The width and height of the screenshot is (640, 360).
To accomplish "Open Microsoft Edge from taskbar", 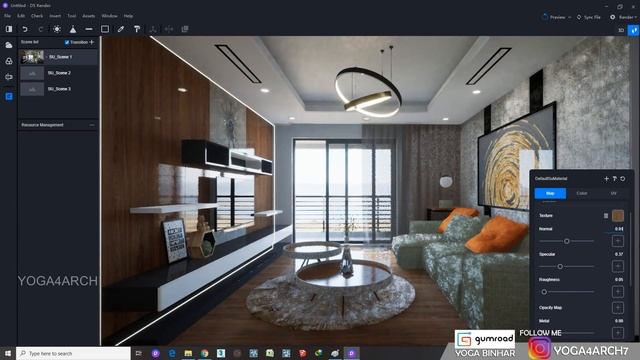I will [x=172, y=353].
